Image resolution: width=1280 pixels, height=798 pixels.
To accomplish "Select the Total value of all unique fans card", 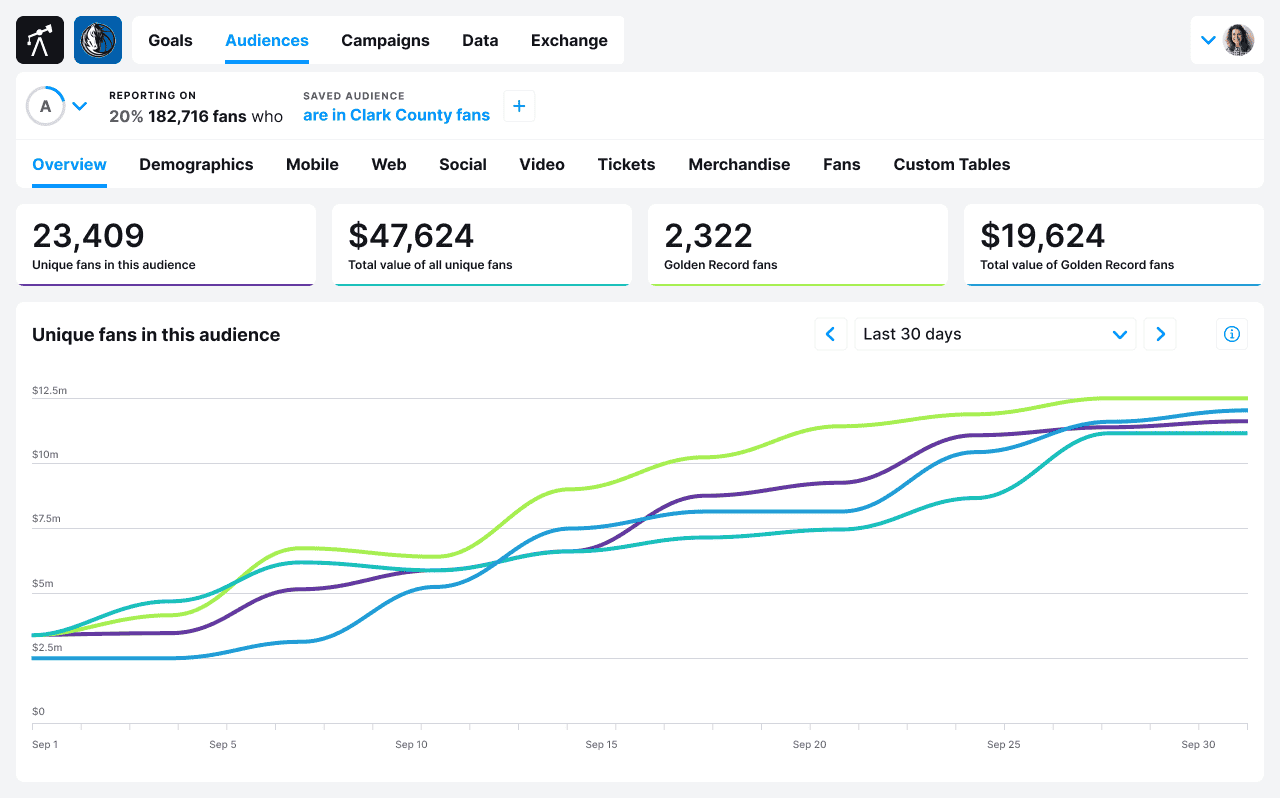I will click(x=481, y=245).
